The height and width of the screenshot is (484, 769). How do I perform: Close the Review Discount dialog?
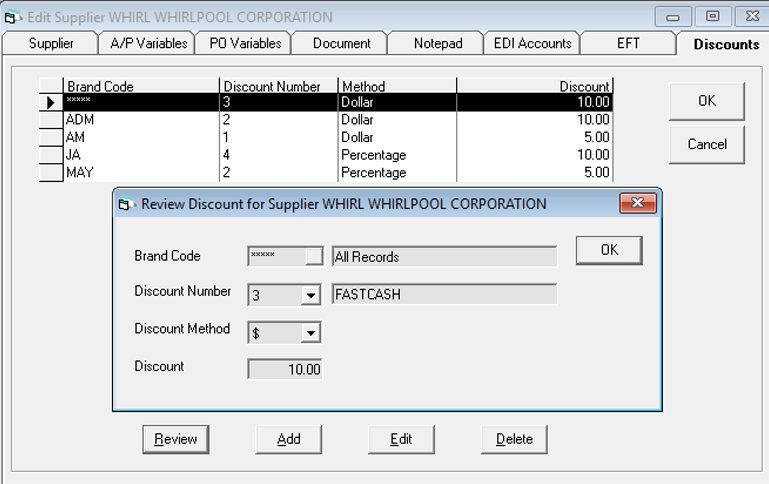click(638, 203)
